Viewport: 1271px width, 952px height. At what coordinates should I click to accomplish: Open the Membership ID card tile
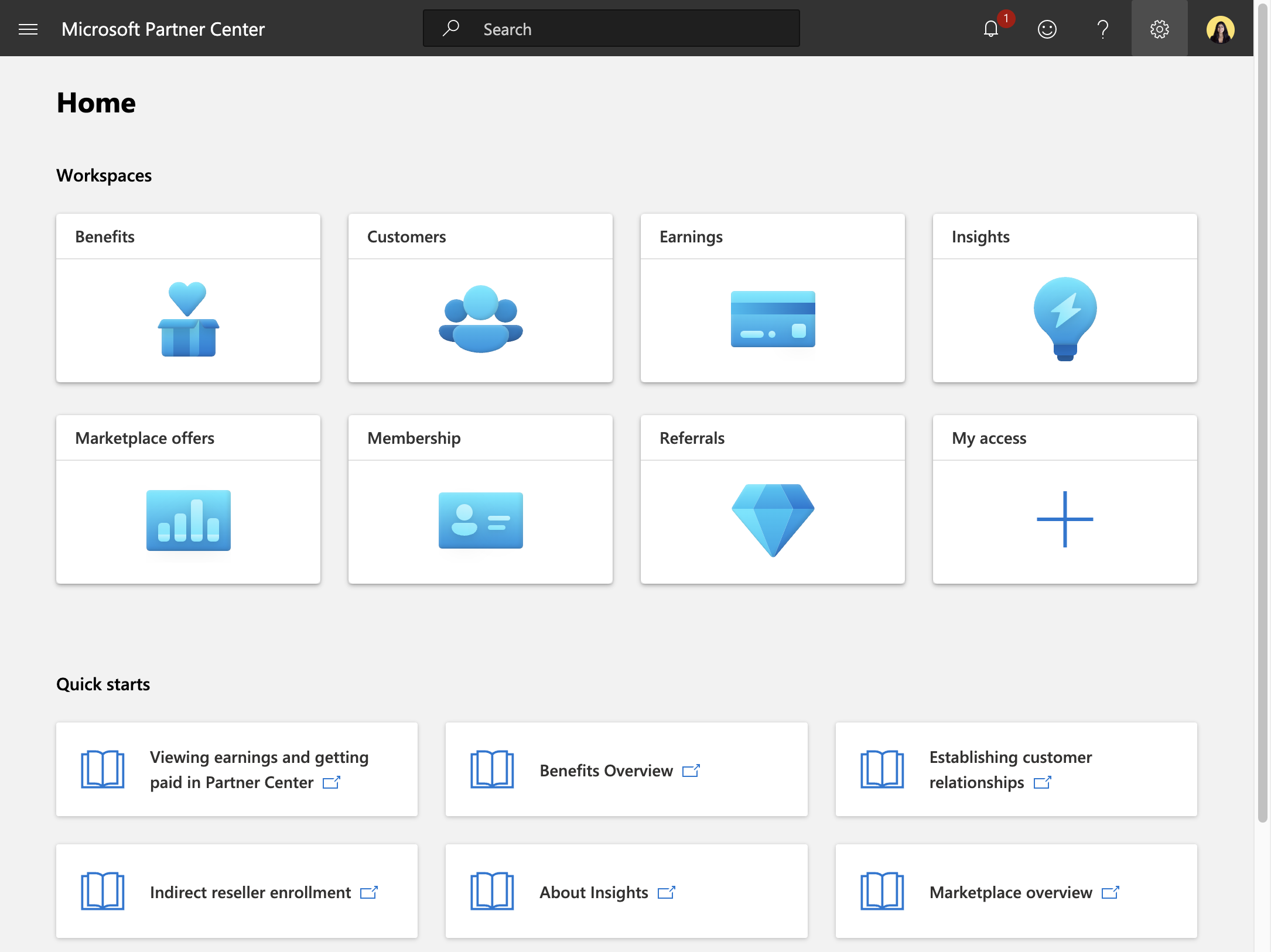pos(480,499)
